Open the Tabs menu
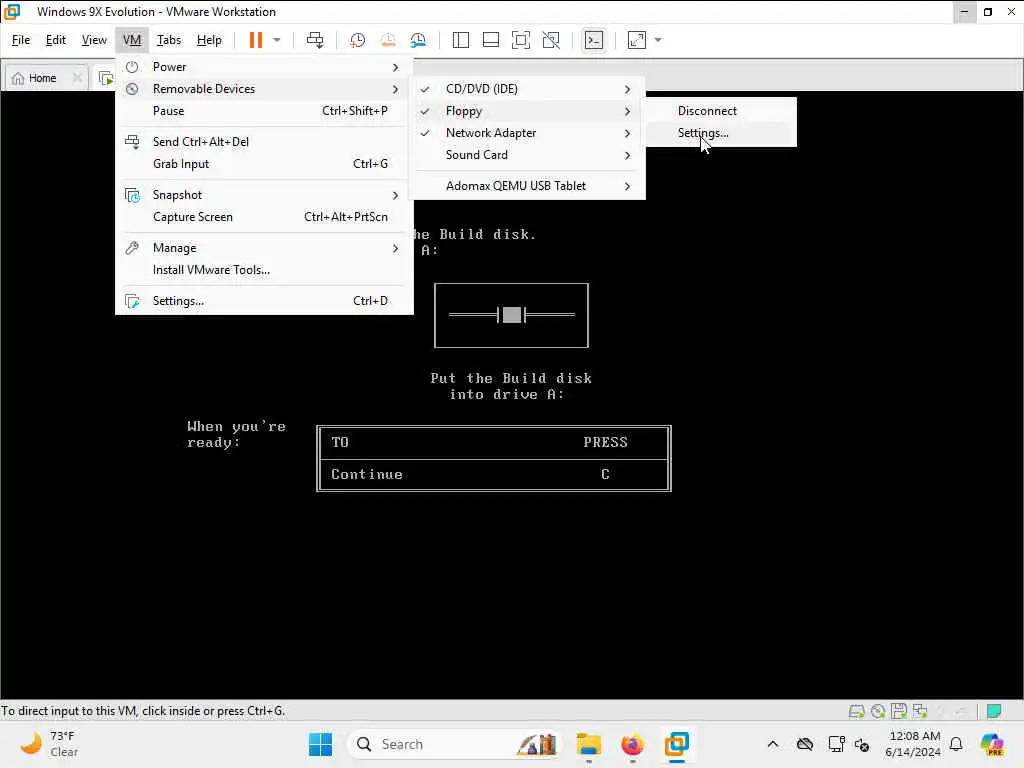The height and width of the screenshot is (768, 1024). tap(168, 40)
